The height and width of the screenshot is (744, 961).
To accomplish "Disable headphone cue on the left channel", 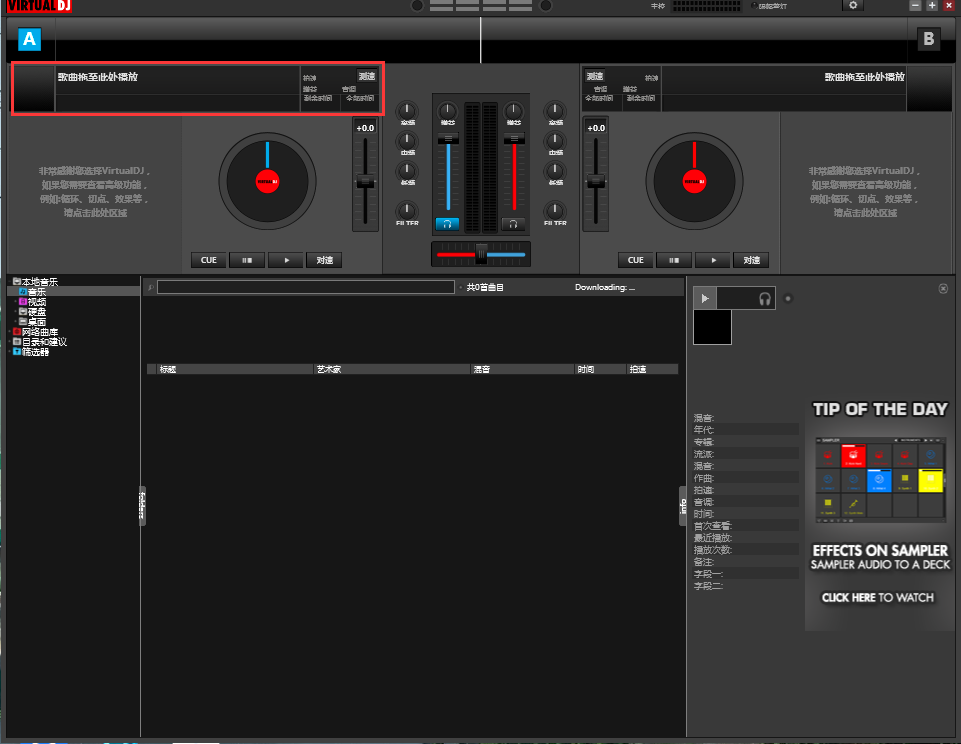I will [x=447, y=225].
